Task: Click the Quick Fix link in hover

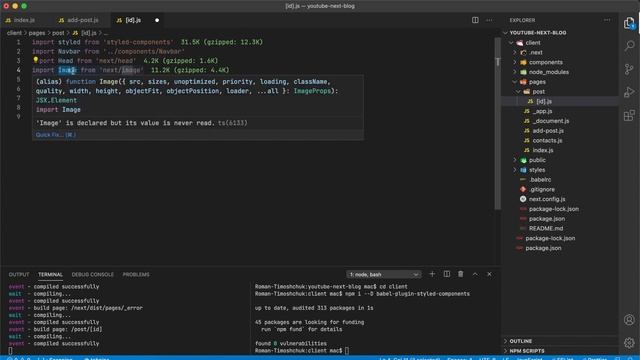Action: [56, 135]
